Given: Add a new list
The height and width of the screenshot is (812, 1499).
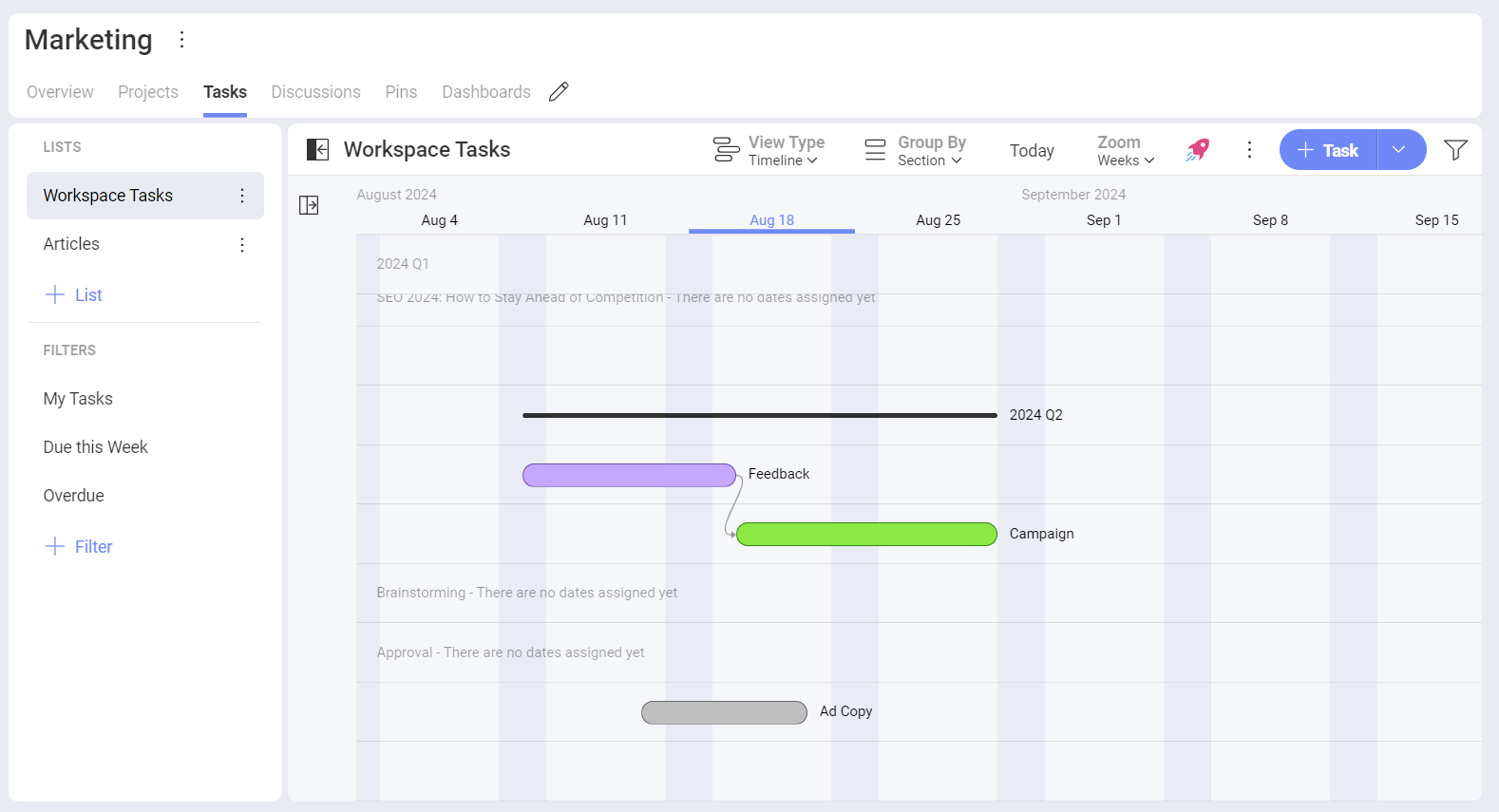Looking at the screenshot, I should pyautogui.click(x=74, y=294).
